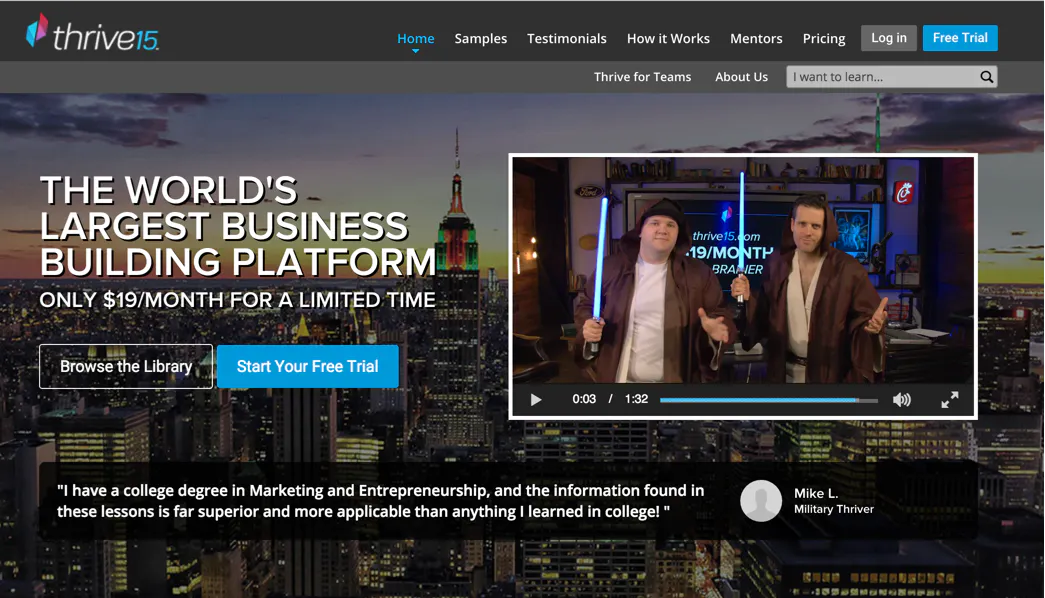This screenshot has height=598, width=1045.
Task: Click the 'Mike L.' name text
Action: [x=816, y=493]
